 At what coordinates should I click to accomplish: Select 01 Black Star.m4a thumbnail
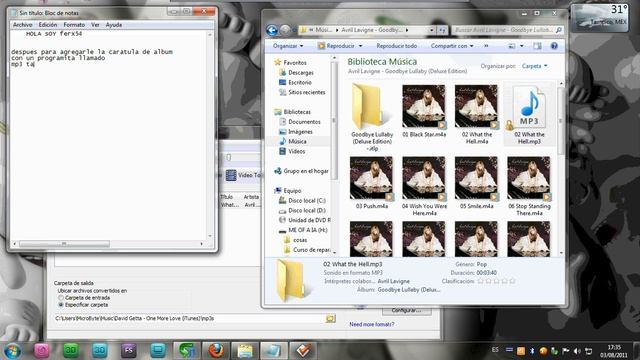(x=423, y=106)
